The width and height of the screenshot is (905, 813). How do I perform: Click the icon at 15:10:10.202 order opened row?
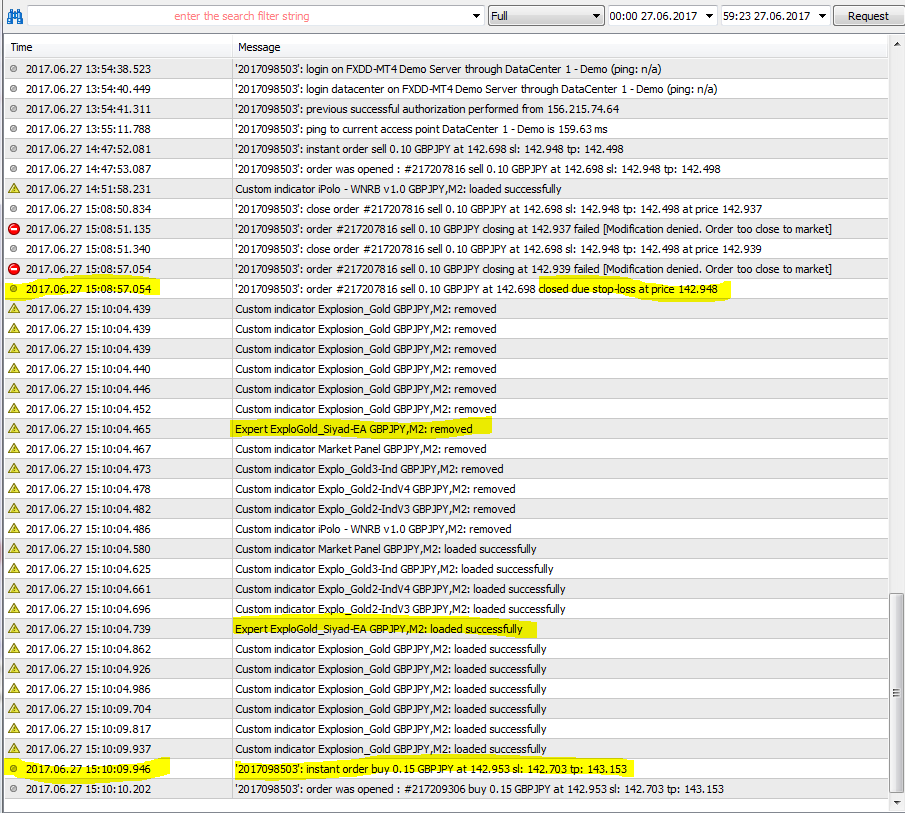tap(14, 789)
